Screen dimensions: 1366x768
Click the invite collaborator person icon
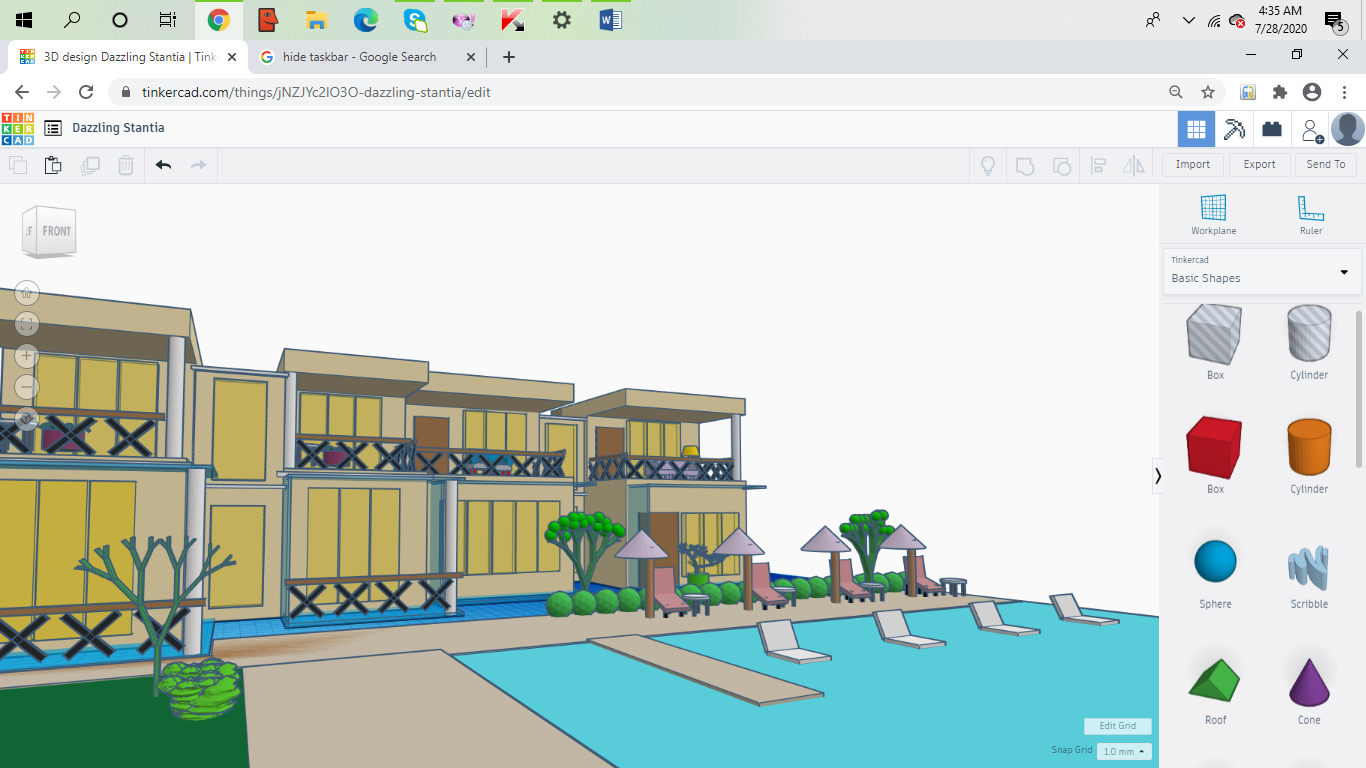(1310, 129)
